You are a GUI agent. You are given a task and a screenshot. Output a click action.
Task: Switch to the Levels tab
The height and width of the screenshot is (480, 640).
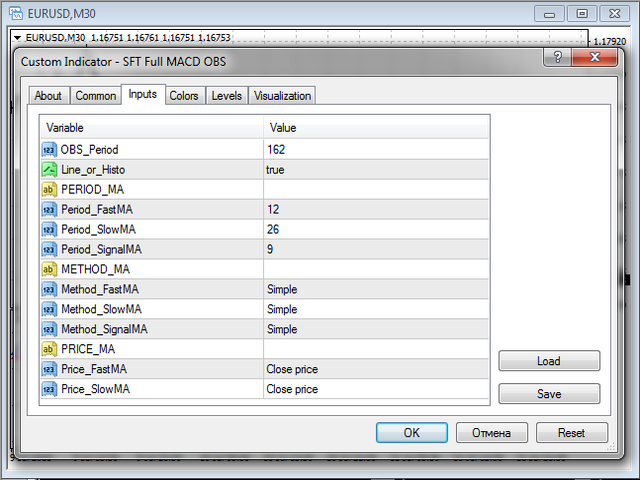[x=227, y=96]
